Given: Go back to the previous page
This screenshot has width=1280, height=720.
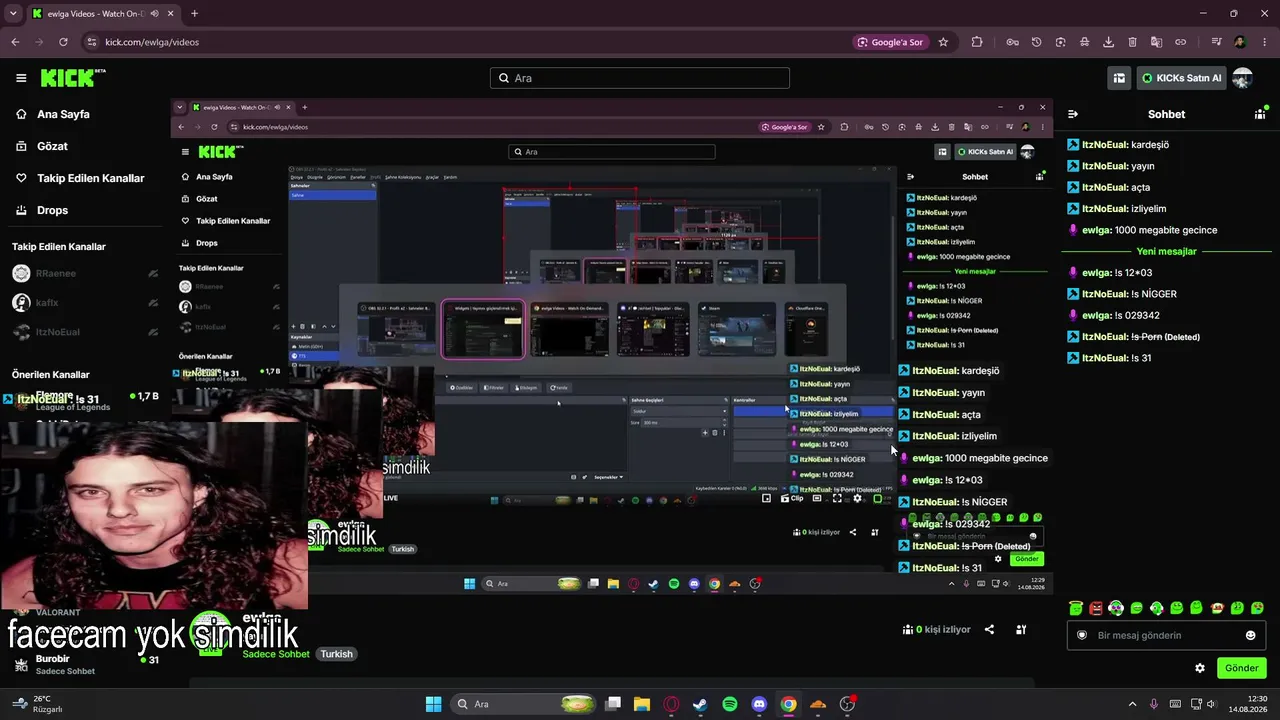Looking at the screenshot, I should [x=15, y=42].
